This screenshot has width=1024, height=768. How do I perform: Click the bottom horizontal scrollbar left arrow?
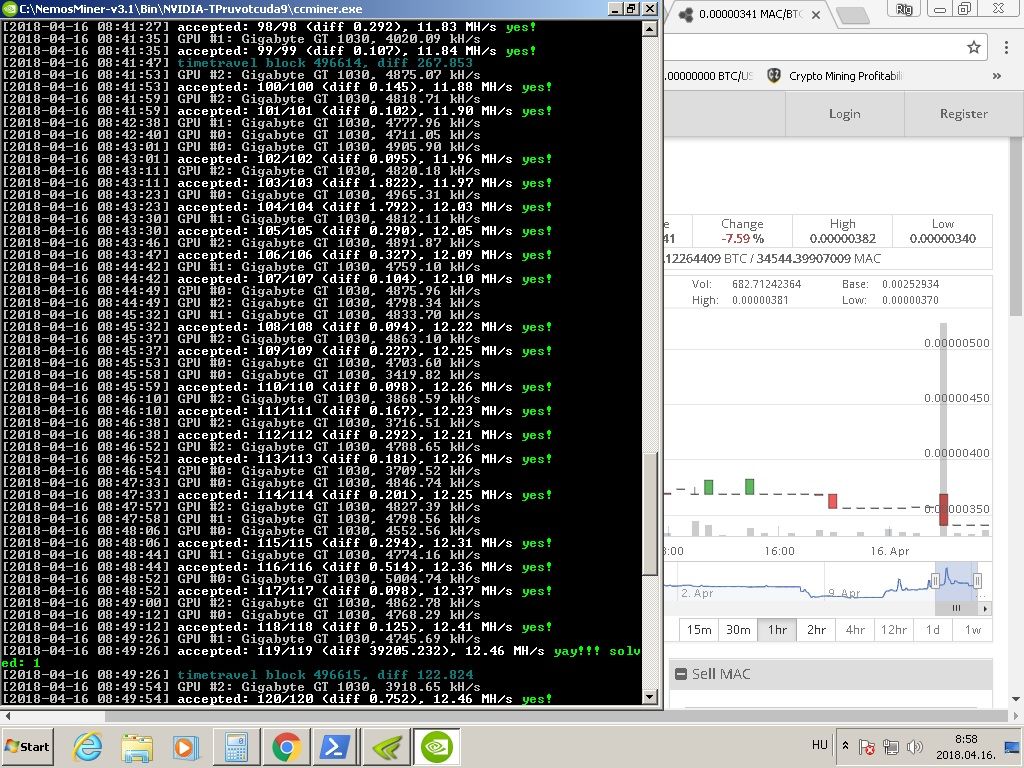(7, 716)
